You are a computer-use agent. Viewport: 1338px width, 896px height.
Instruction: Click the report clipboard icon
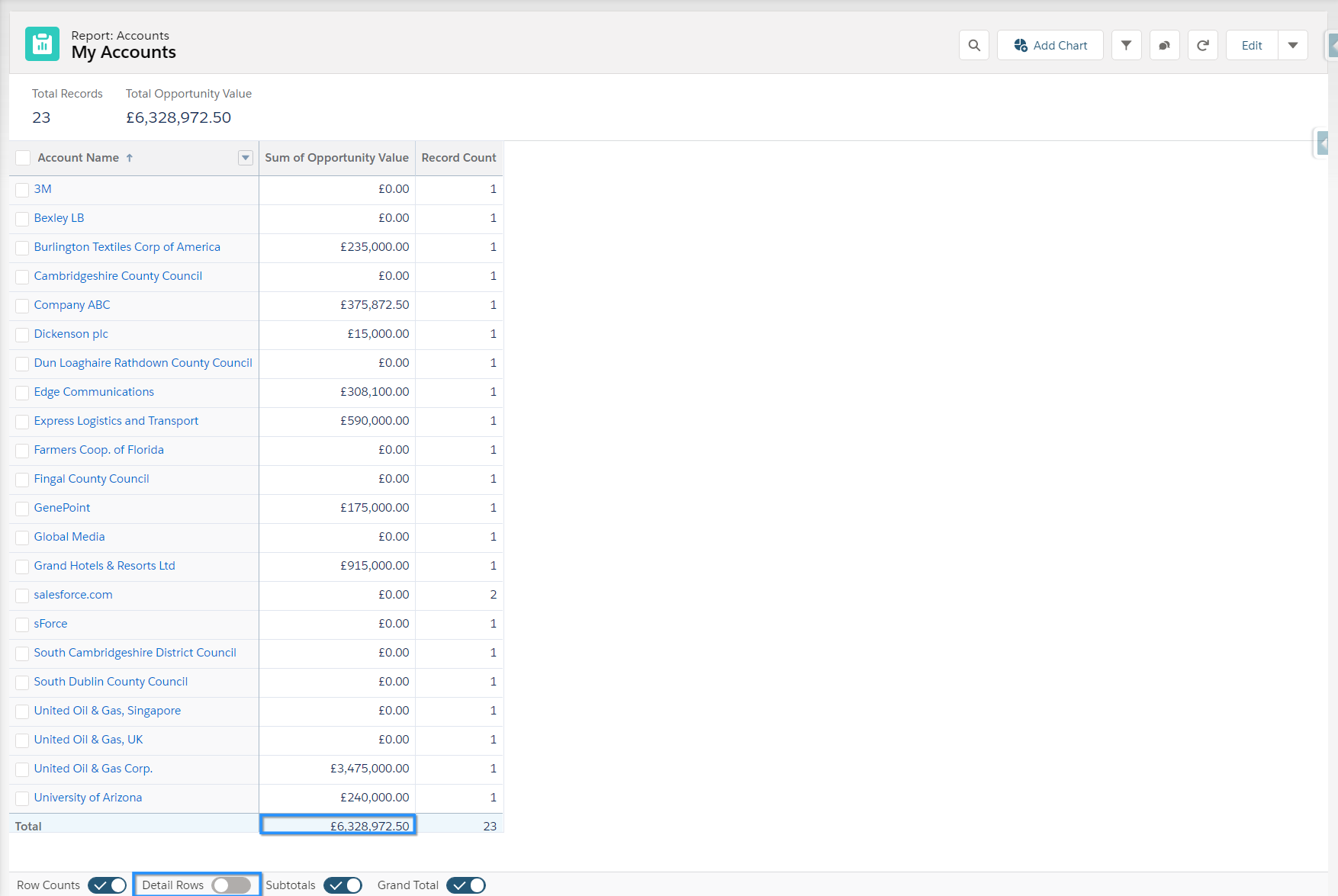[42, 44]
